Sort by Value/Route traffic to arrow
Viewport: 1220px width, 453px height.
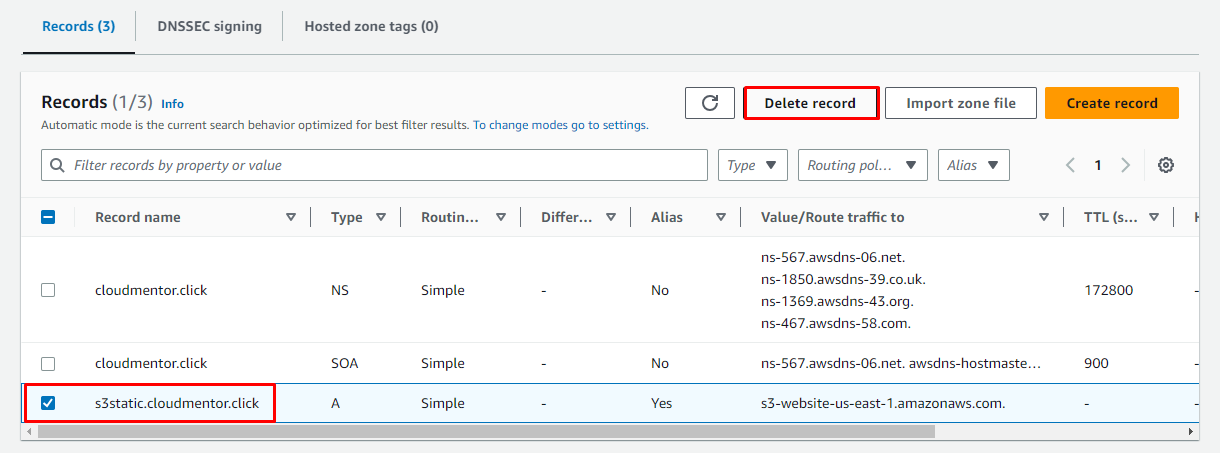click(1044, 217)
